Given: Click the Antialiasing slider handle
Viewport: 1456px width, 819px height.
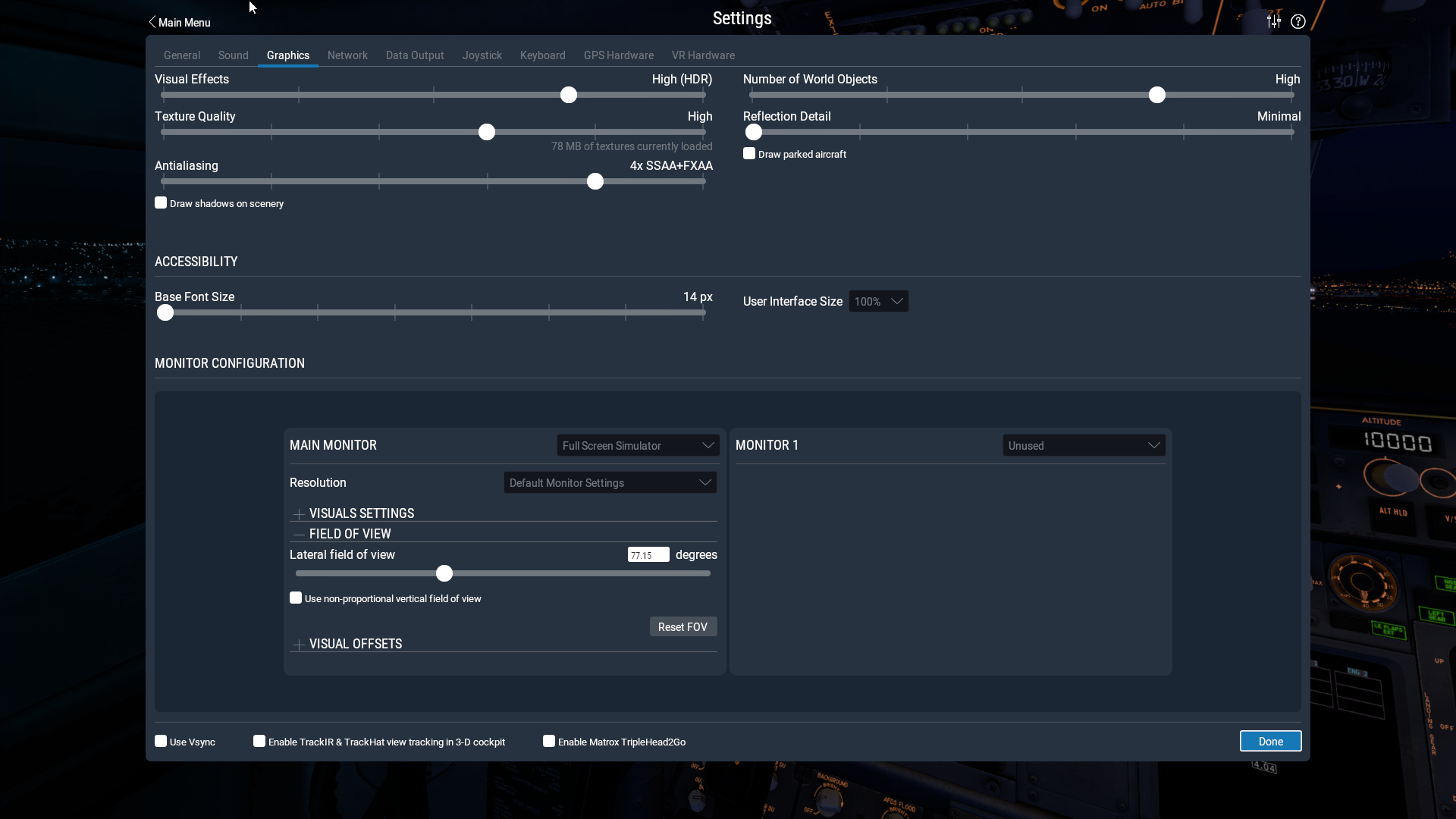Looking at the screenshot, I should [595, 182].
